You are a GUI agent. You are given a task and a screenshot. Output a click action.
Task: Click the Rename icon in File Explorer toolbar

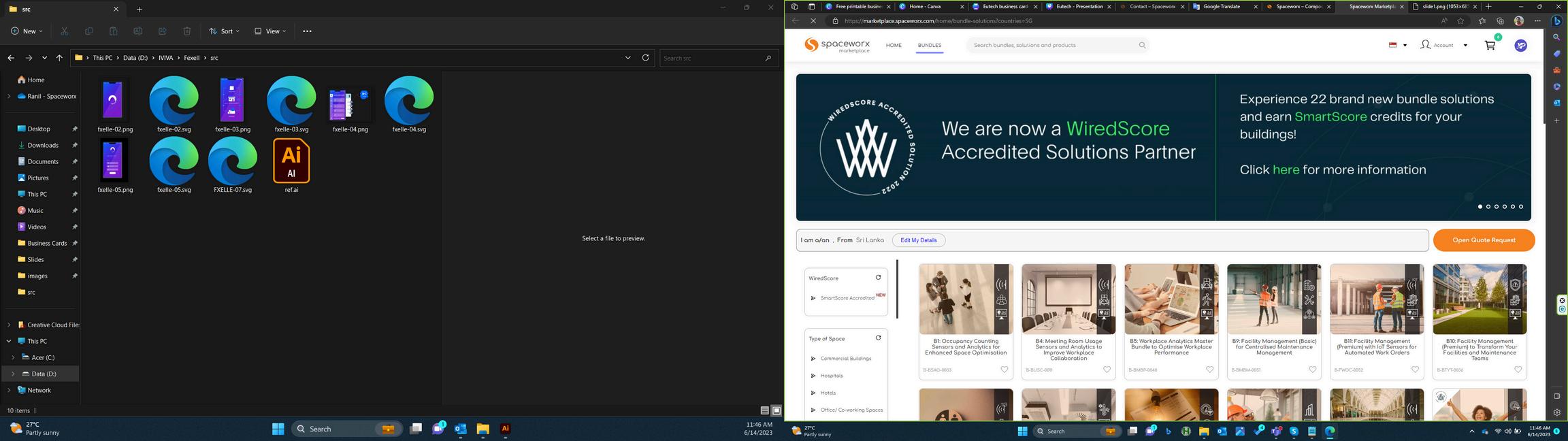137,31
